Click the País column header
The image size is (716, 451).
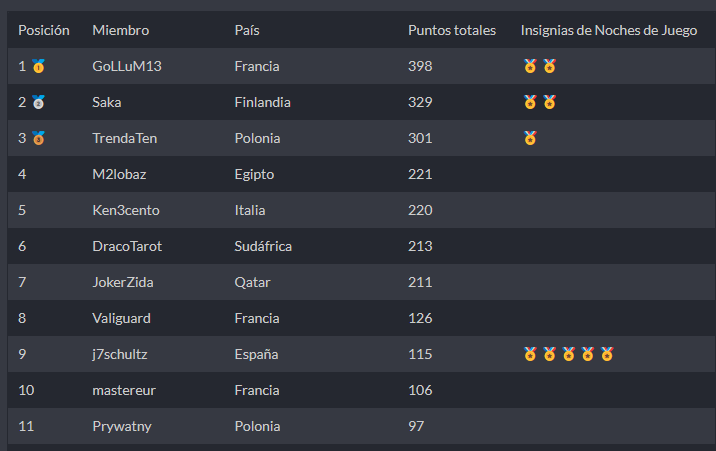(x=247, y=30)
